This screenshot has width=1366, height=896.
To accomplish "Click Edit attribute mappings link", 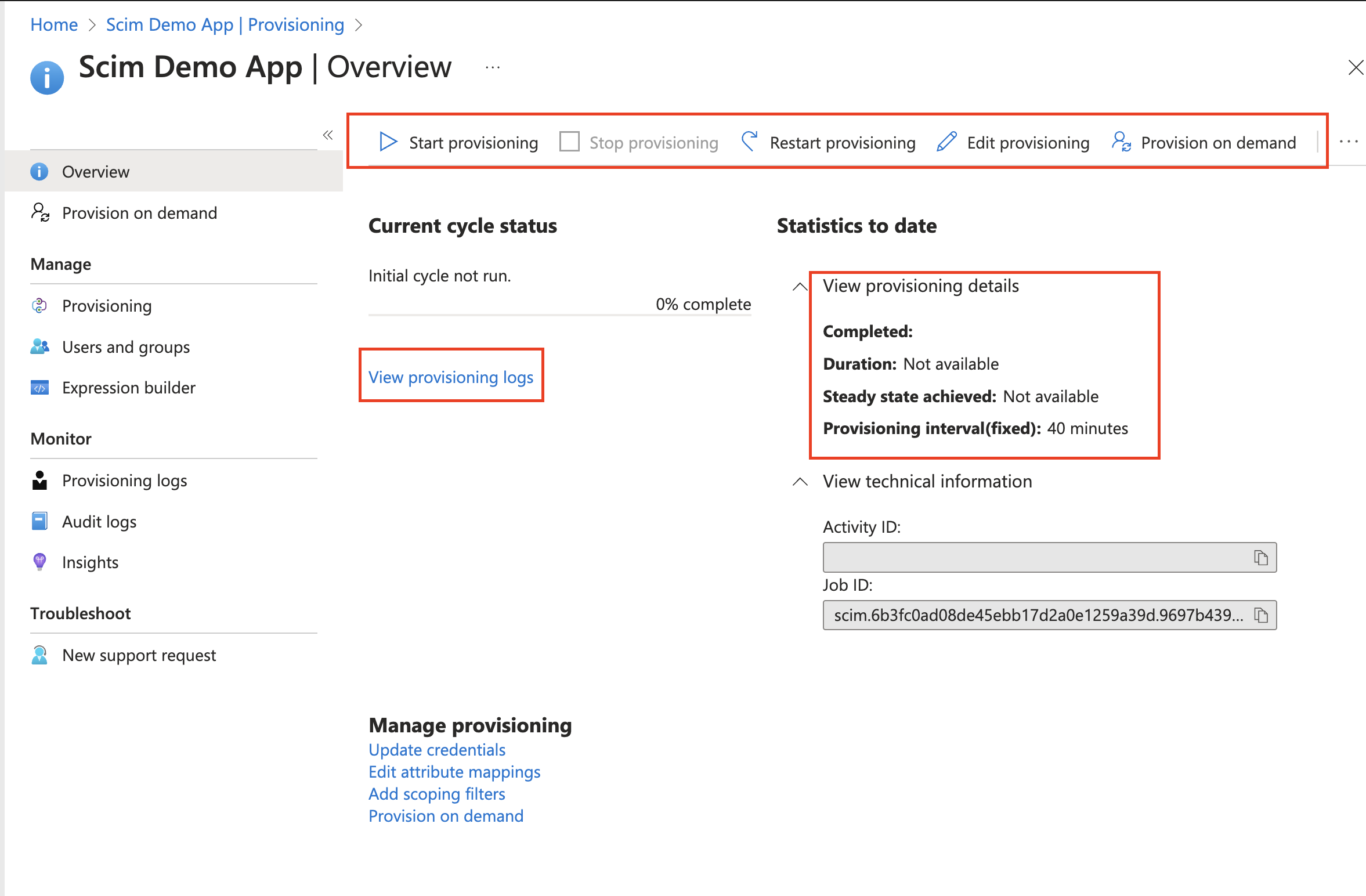I will [x=454, y=772].
